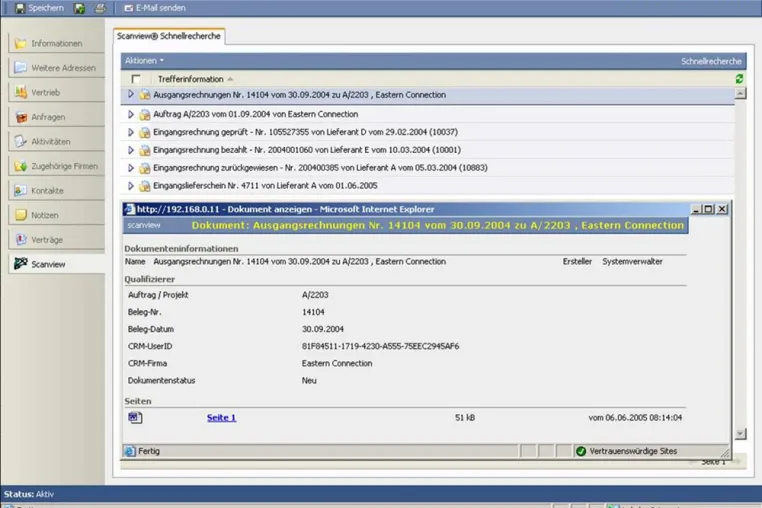762x508 pixels.
Task: Click document icon of Ausgangsrechnungen Nr. 14104 row
Action: pyautogui.click(x=145, y=95)
